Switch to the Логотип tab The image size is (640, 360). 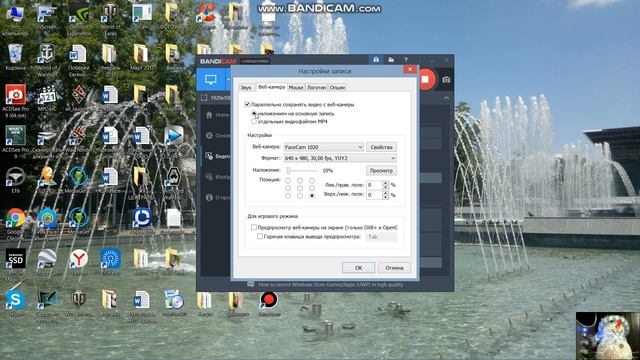(316, 88)
